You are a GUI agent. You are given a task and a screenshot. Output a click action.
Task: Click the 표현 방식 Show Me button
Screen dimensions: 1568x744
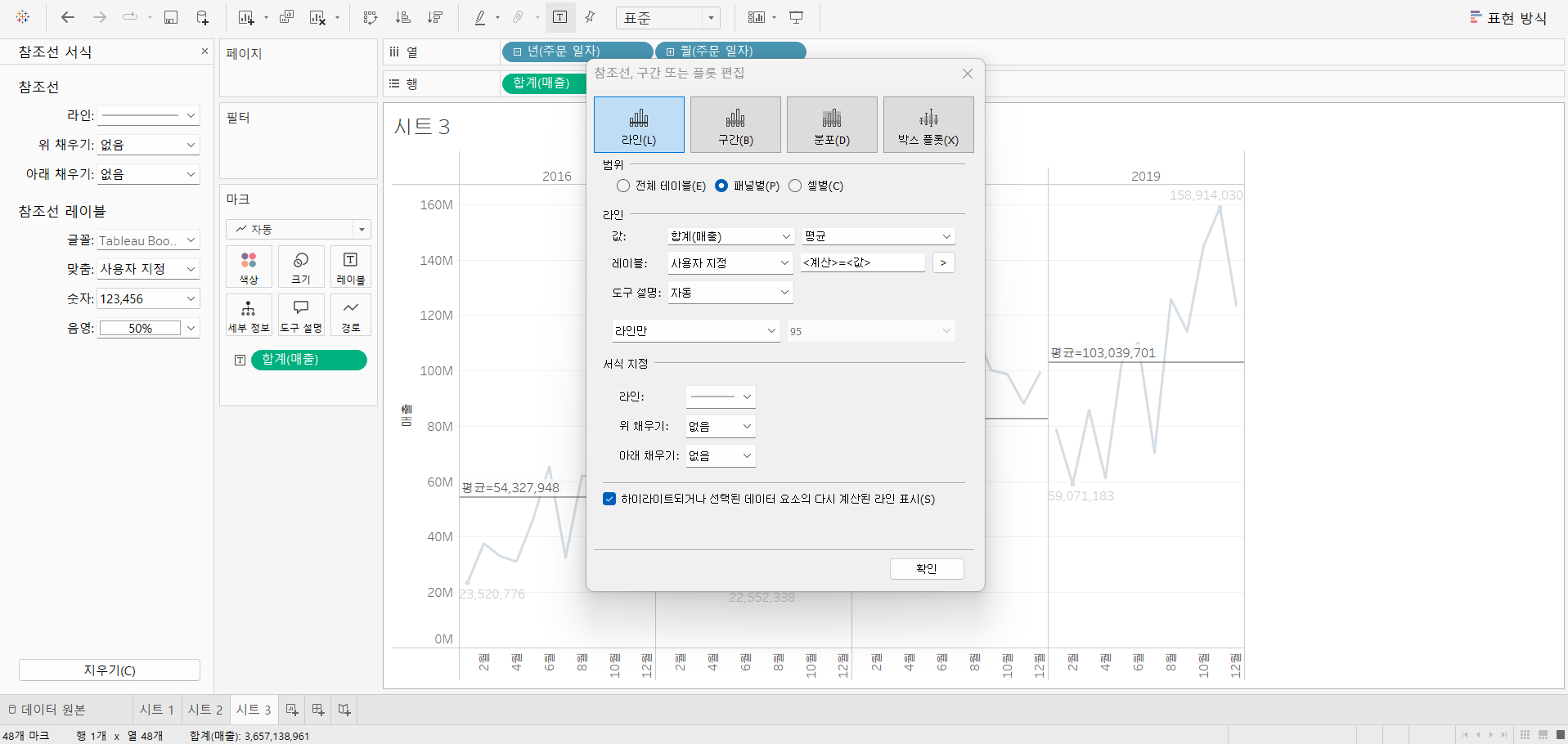click(x=1508, y=17)
